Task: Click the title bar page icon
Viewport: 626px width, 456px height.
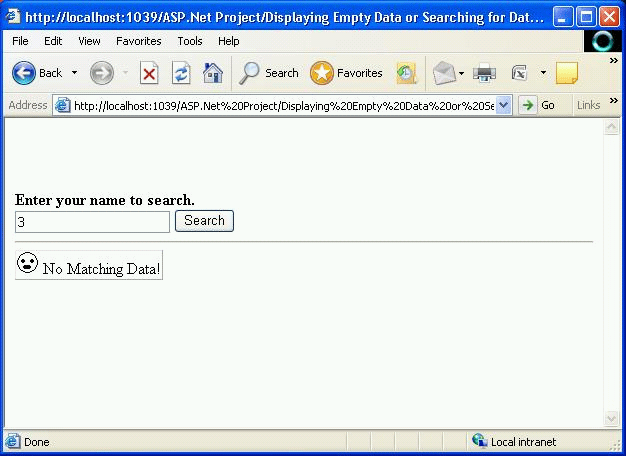Action: [x=13, y=16]
